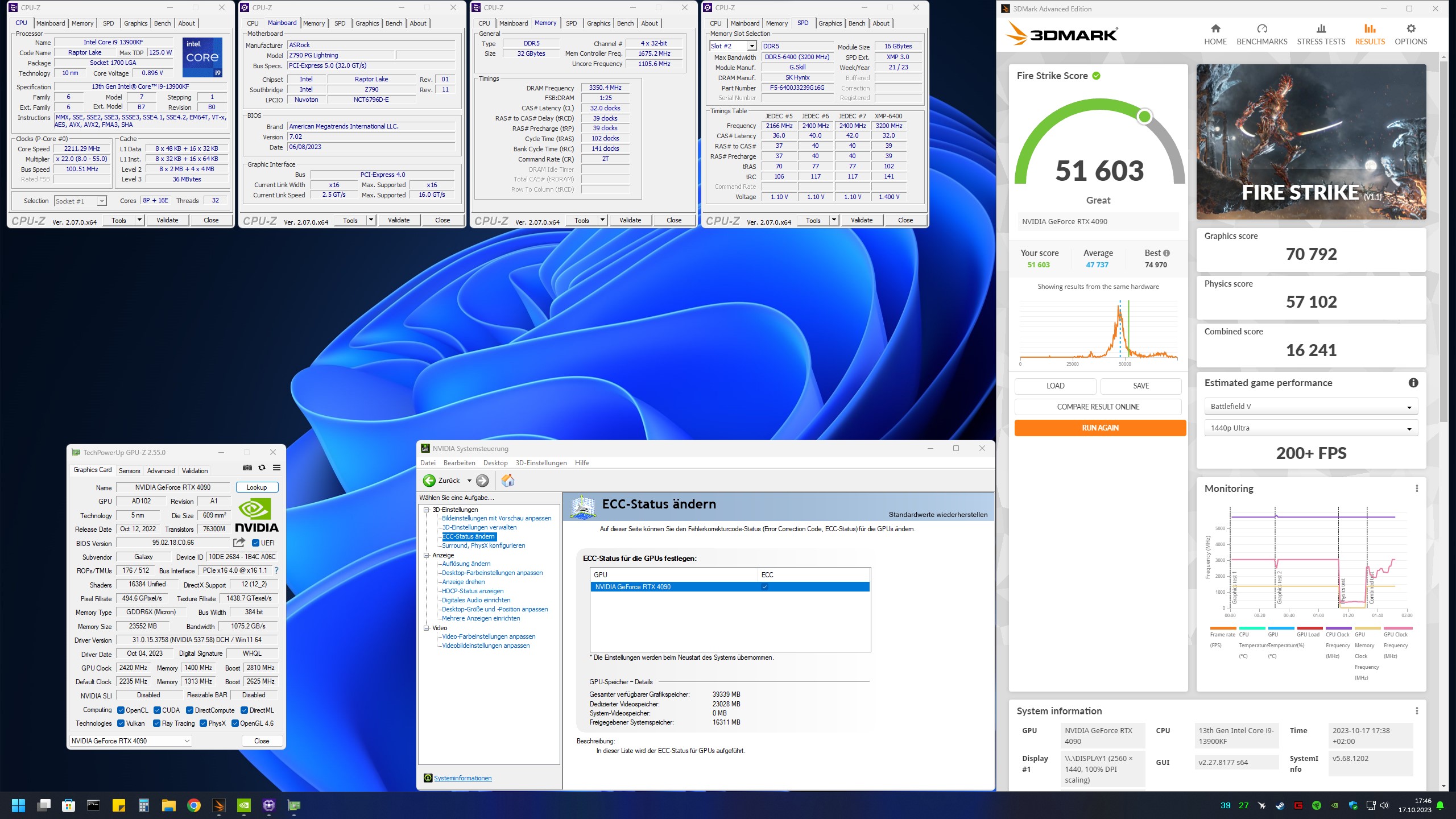
Task: Open the Socket #1 selection dropdown
Action: point(80,201)
